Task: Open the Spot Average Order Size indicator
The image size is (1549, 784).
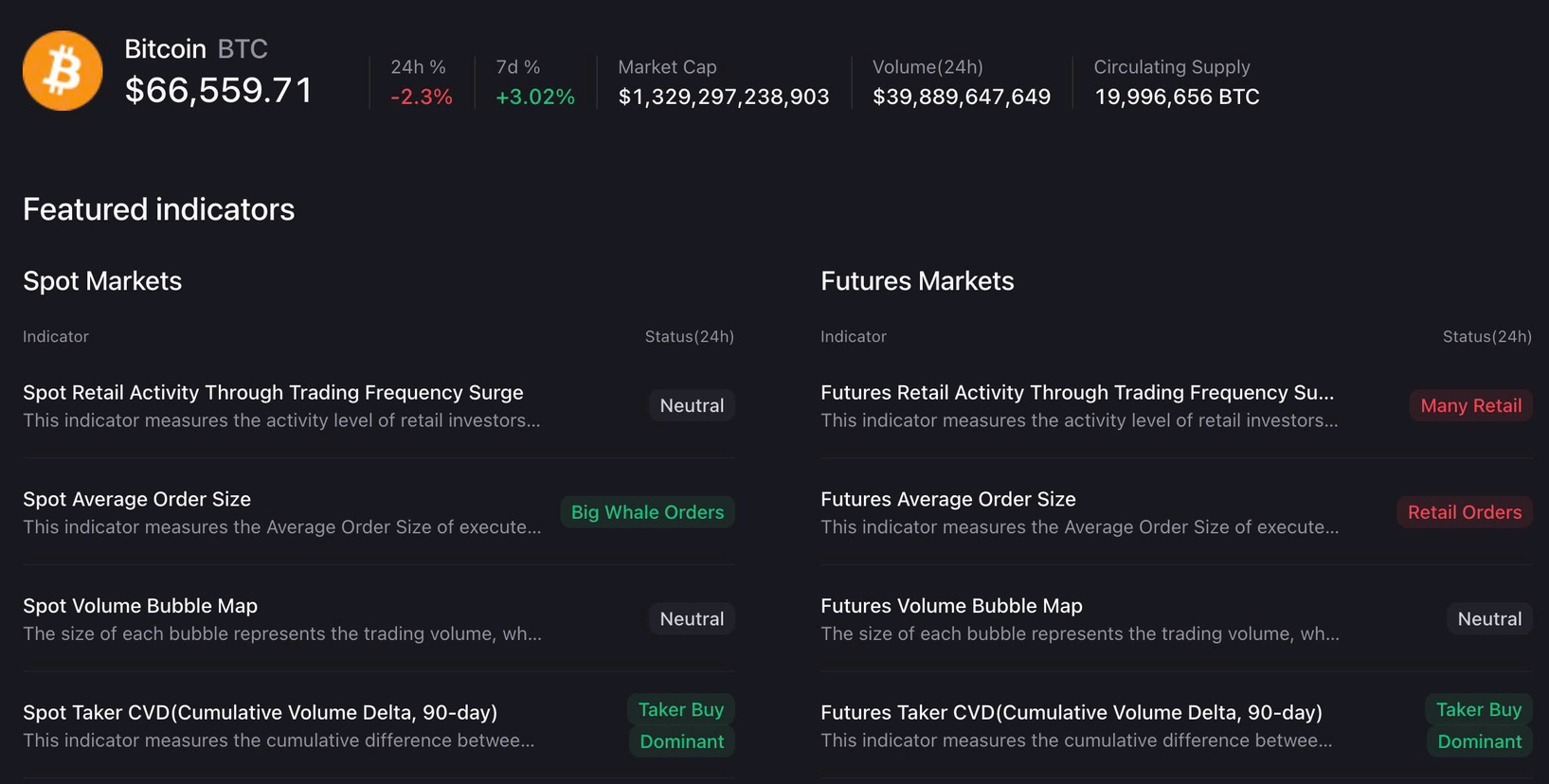Action: pos(136,499)
